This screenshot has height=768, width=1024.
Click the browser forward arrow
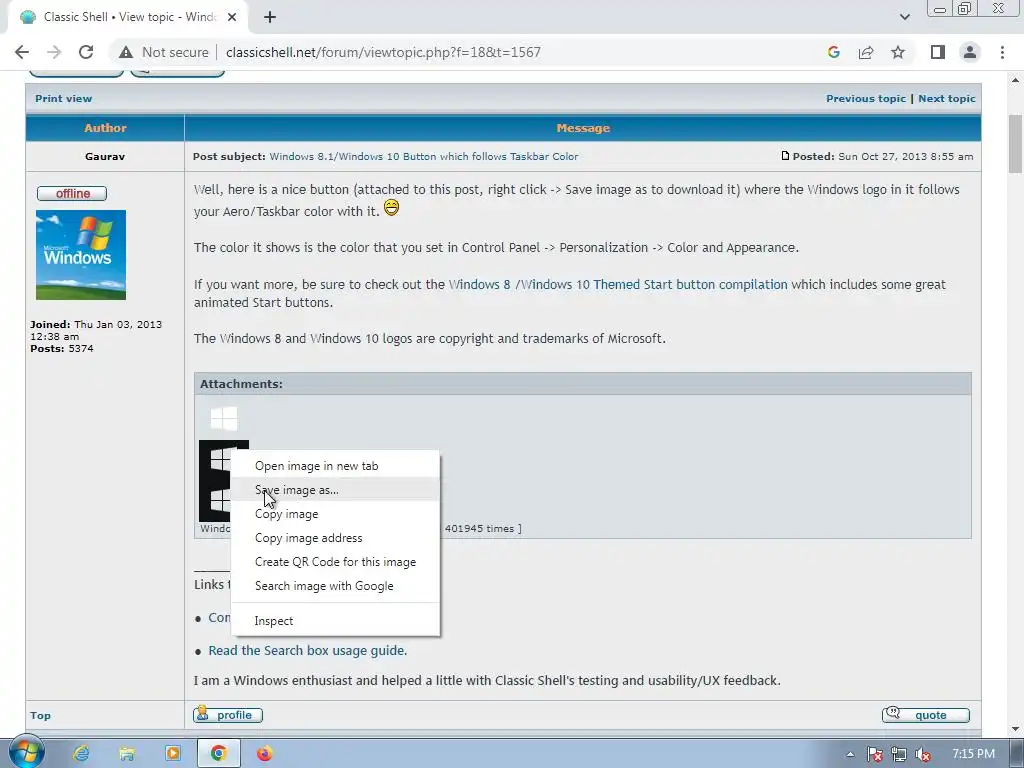[54, 52]
